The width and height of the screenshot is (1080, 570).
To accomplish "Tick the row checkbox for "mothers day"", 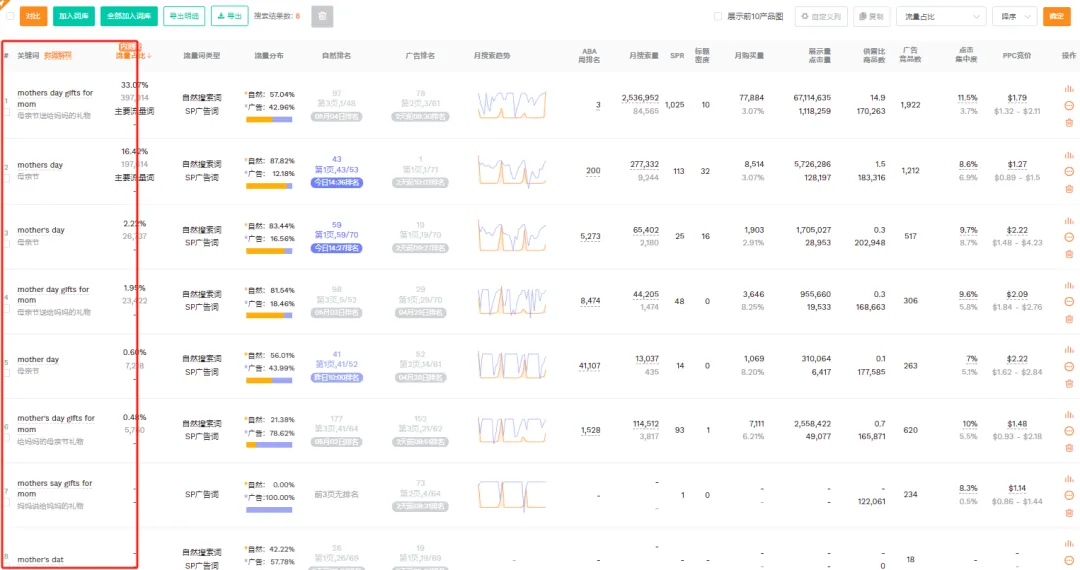I will click(x=6, y=178).
